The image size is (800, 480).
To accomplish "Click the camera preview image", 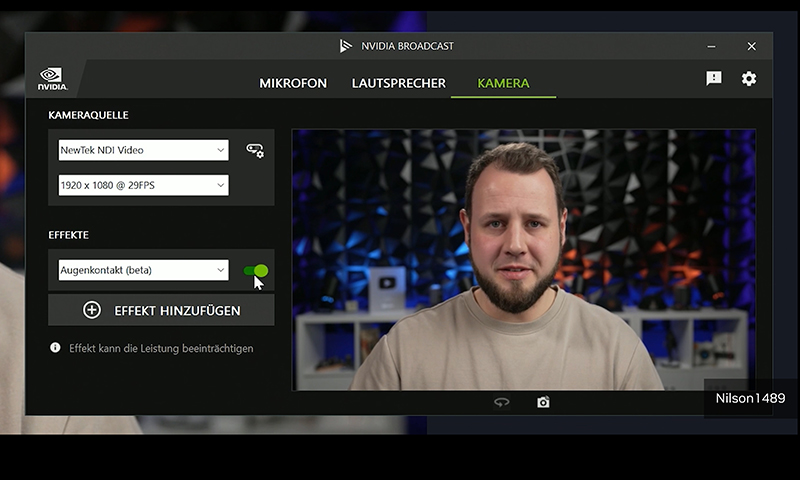I will tap(523, 260).
